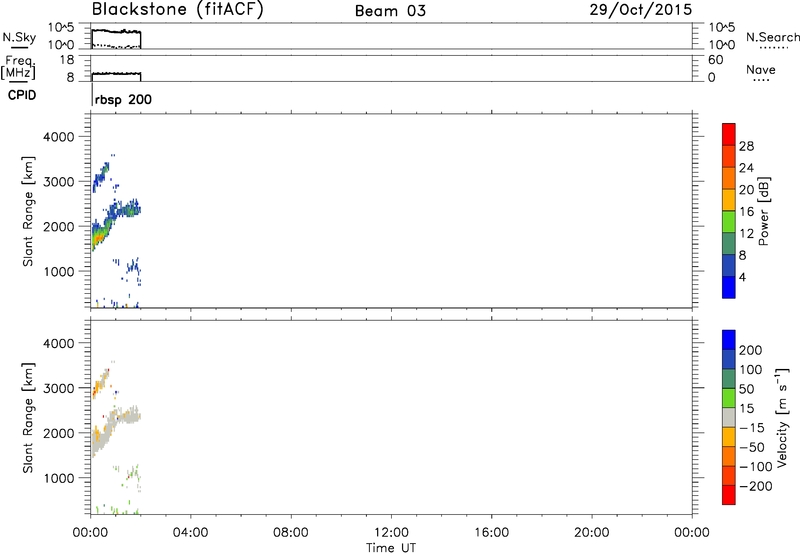Click the velocity colorbar label -15

[x=752, y=428]
